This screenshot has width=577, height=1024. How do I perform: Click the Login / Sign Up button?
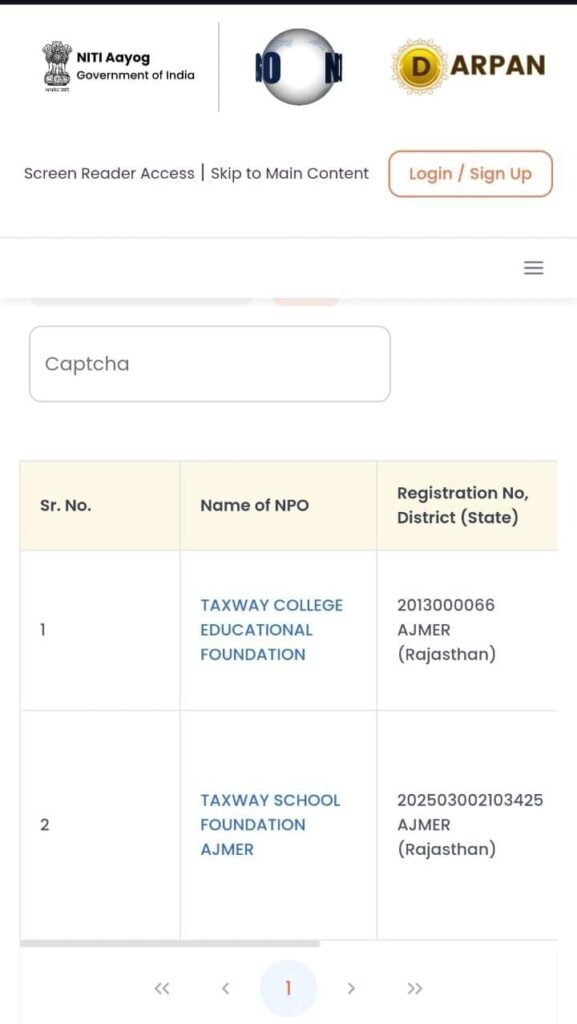(x=471, y=174)
